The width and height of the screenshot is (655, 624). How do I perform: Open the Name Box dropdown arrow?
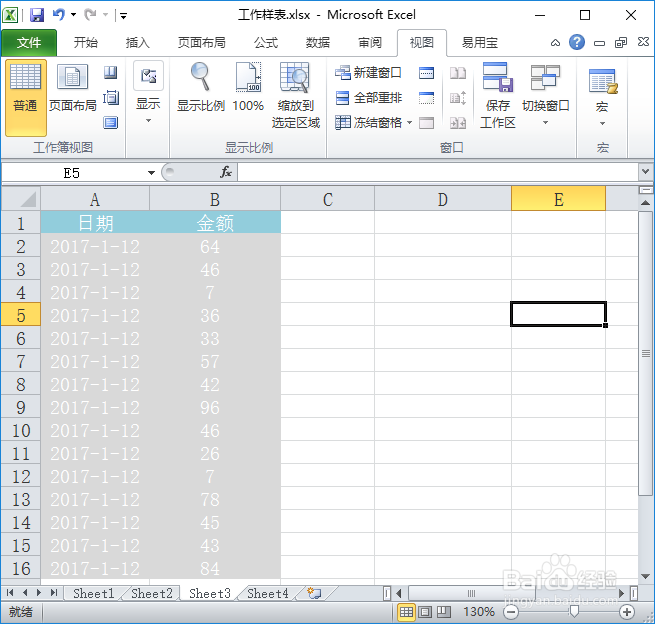(x=151, y=173)
